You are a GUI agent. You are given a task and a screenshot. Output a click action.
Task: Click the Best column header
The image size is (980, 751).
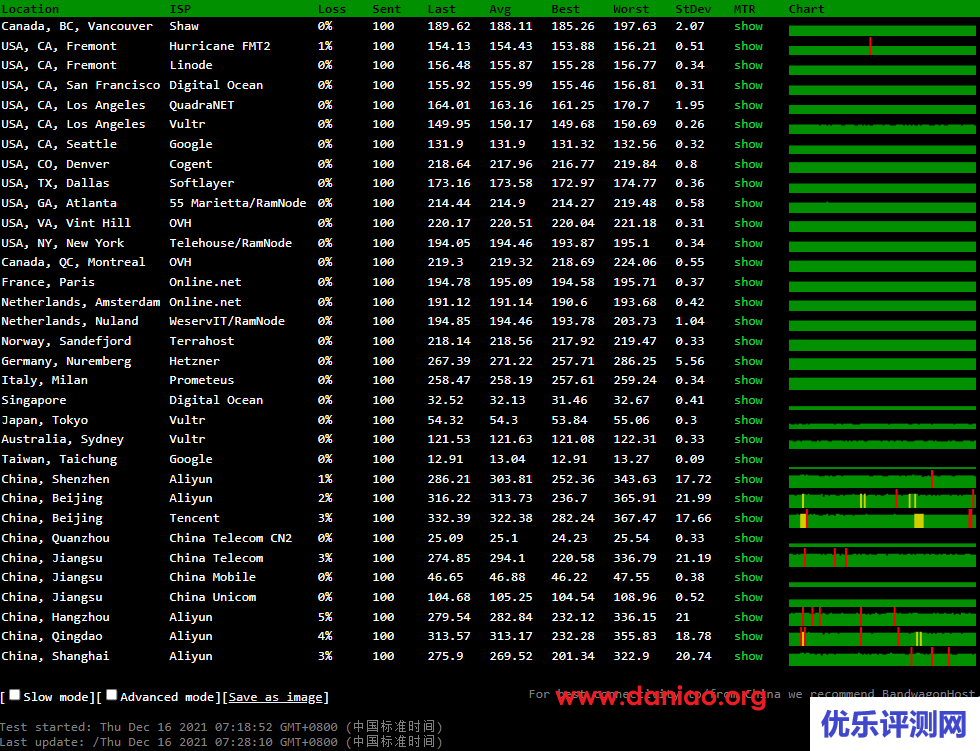(x=565, y=9)
